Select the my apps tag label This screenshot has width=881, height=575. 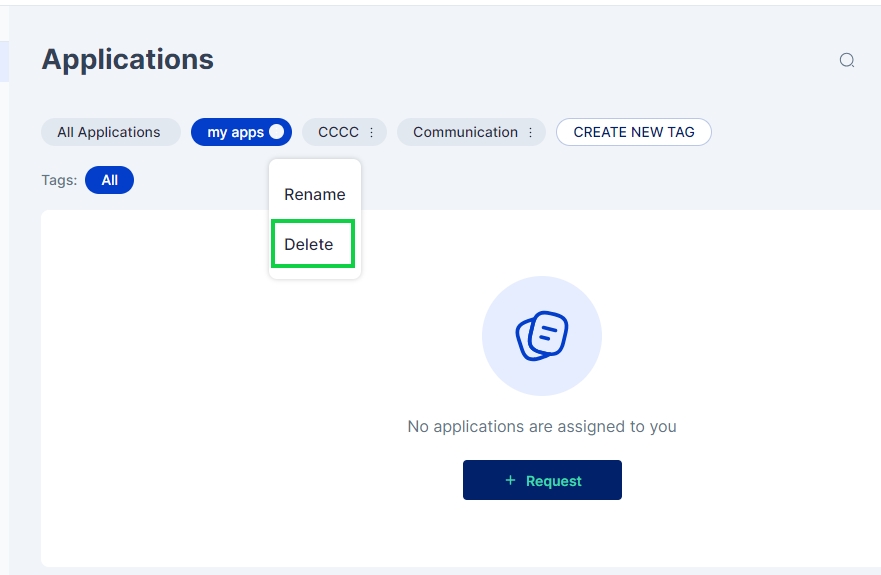click(235, 132)
